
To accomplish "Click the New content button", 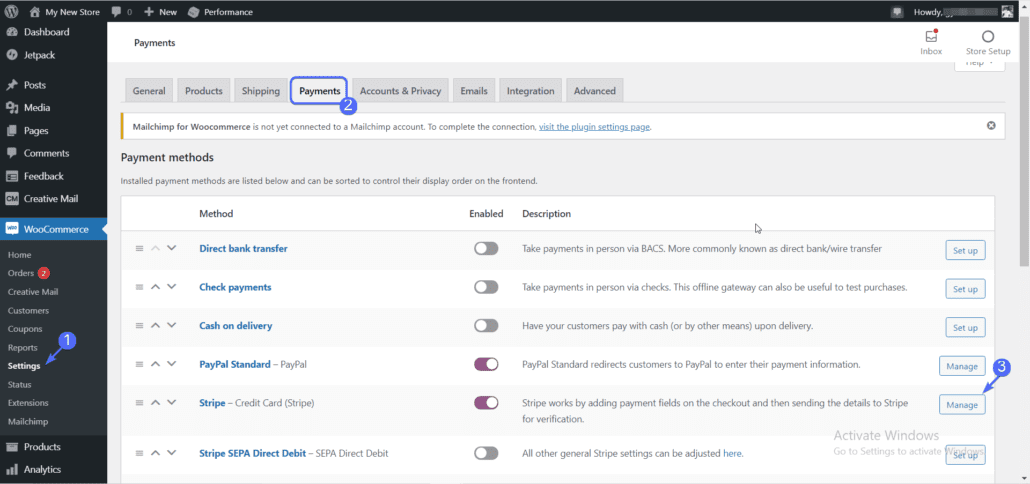I will pos(160,12).
